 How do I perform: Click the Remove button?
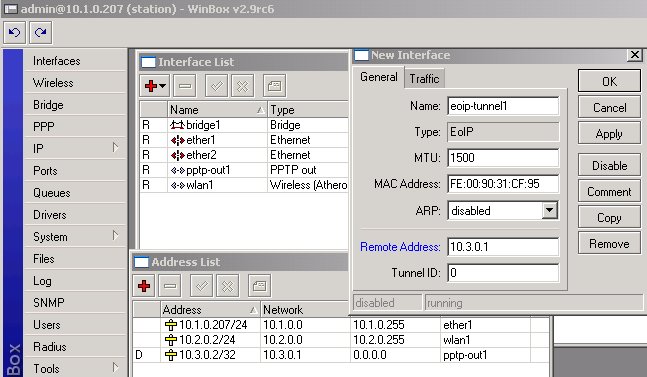pyautogui.click(x=609, y=243)
